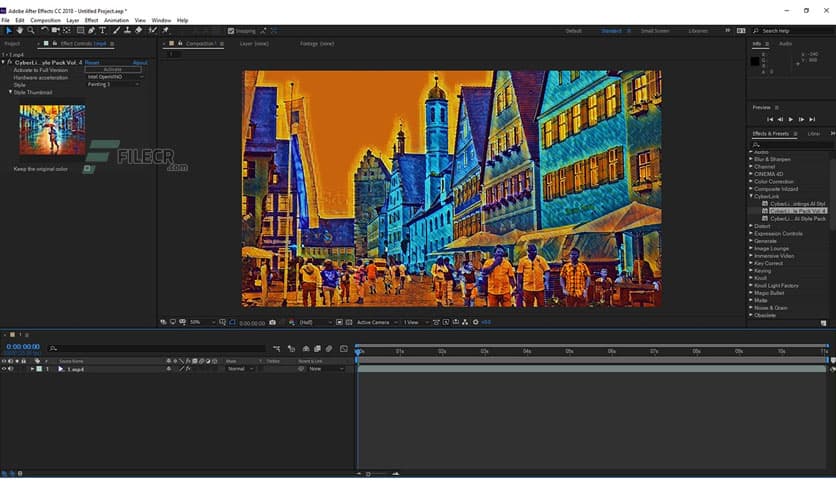The image size is (836, 484).
Task: Toggle audio speaker for 1.mp4 layer
Action: (11, 369)
